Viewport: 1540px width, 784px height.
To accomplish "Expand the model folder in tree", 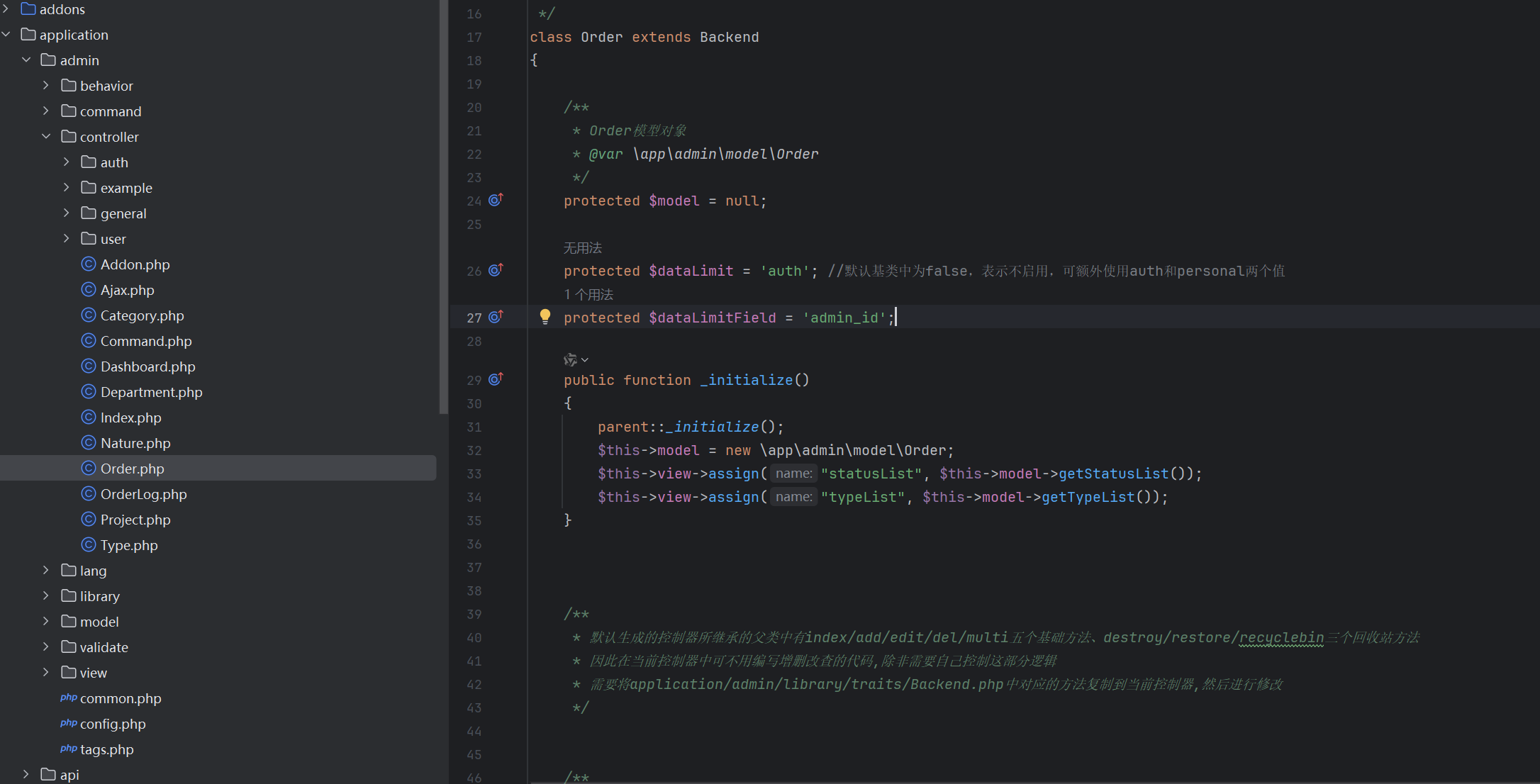I will [46, 622].
